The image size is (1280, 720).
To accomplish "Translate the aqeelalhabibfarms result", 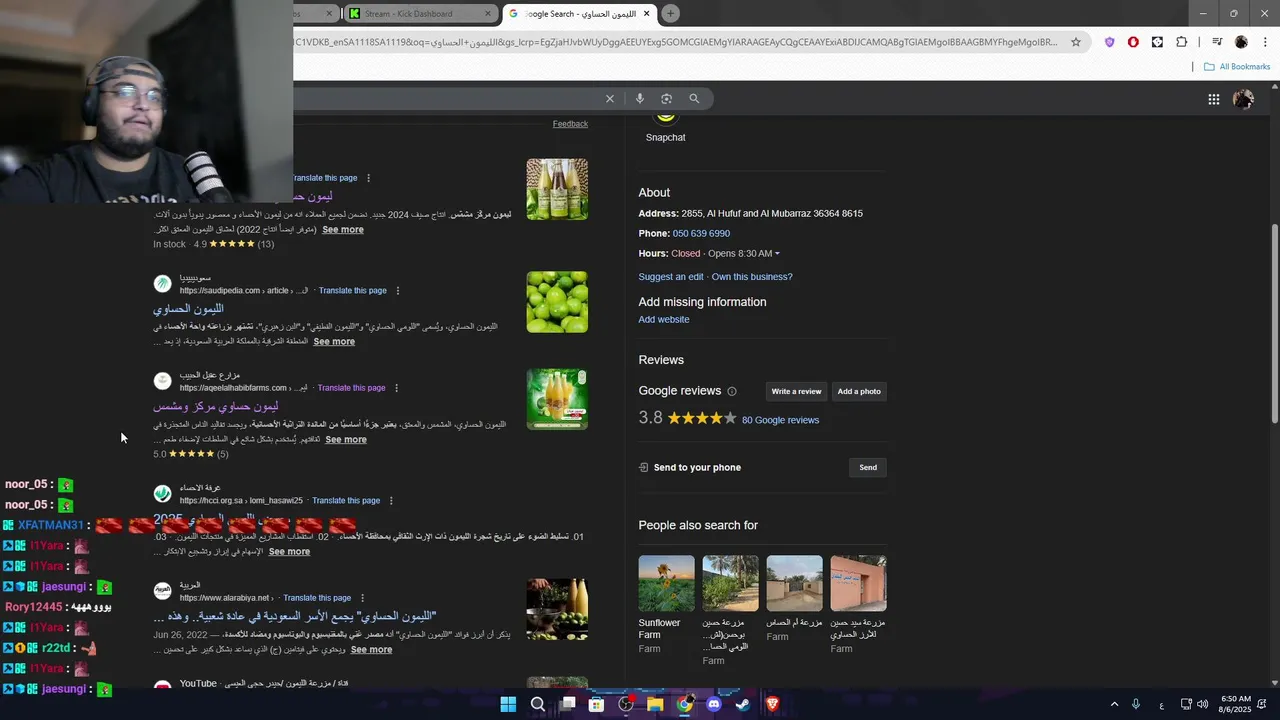I will pyautogui.click(x=351, y=388).
